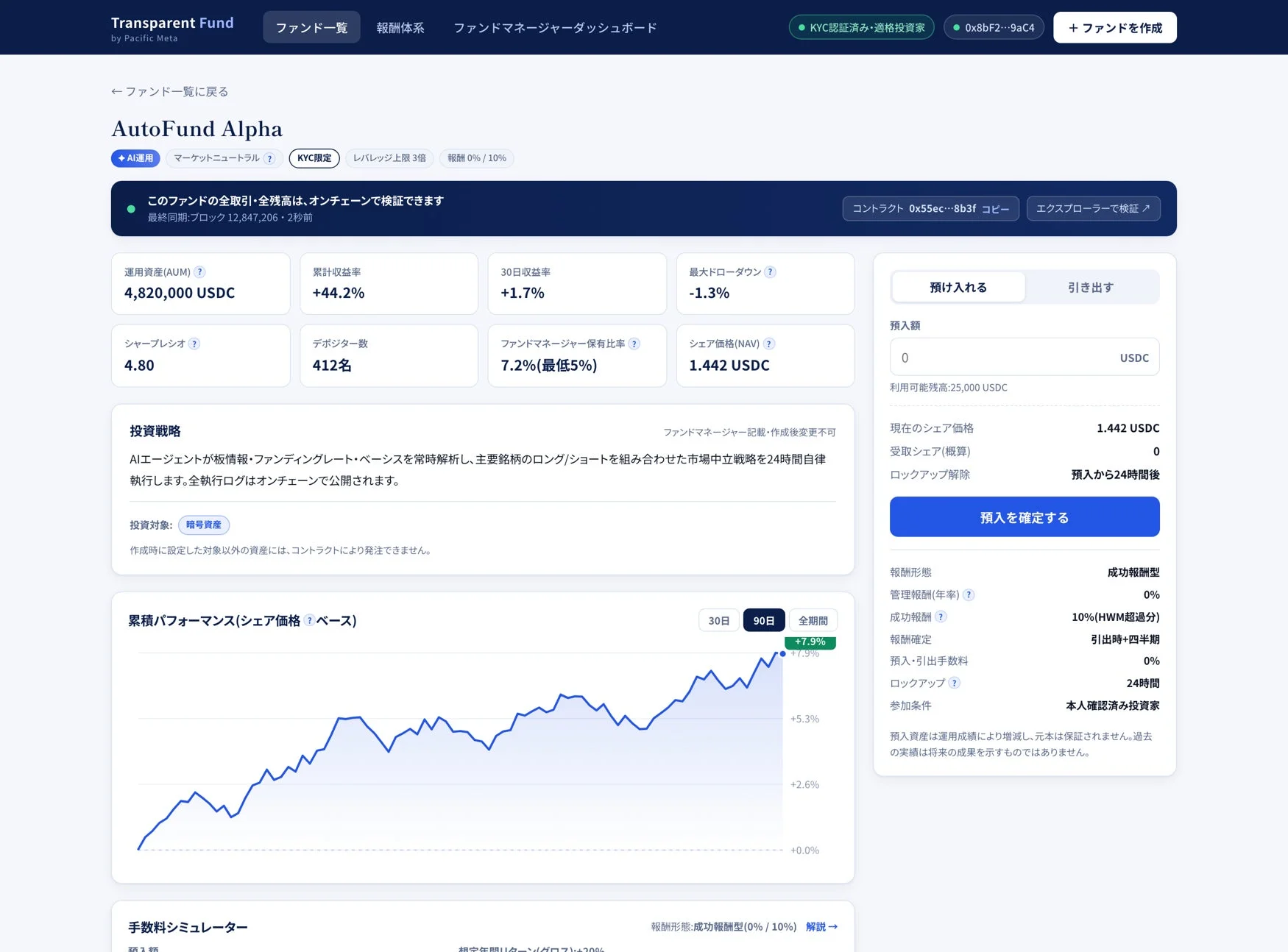This screenshot has height=952, width=1288.
Task: Click help icon beside ファンドマネージャー保有比率
Action: [x=634, y=344]
